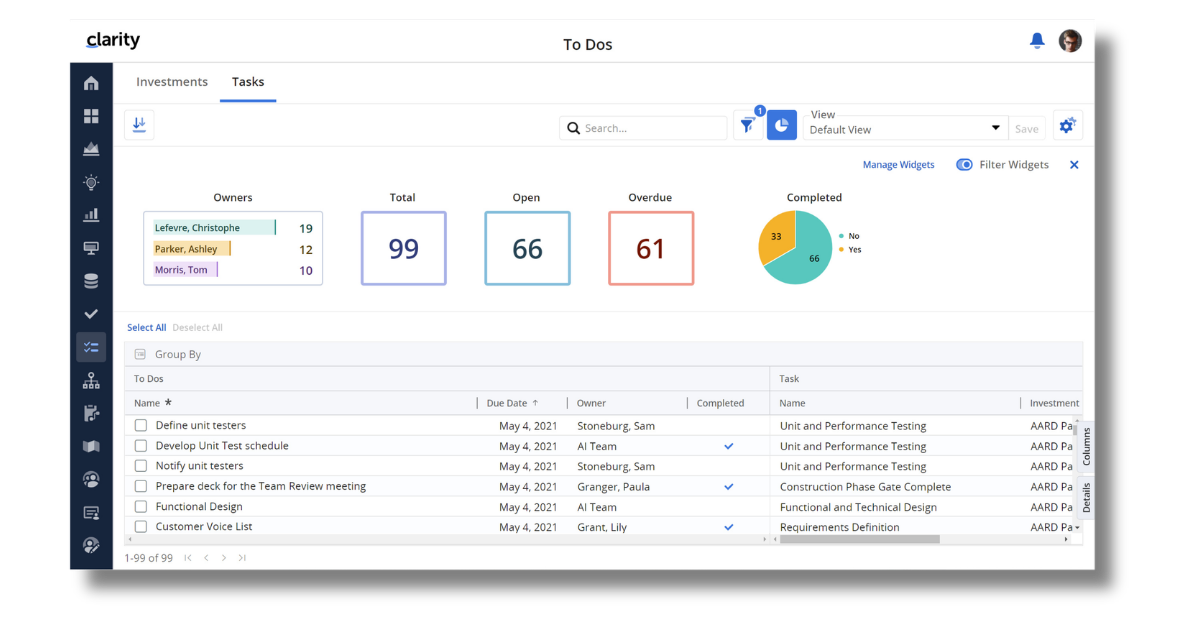Turn off the Filter Widgets toggle

[x=964, y=165]
